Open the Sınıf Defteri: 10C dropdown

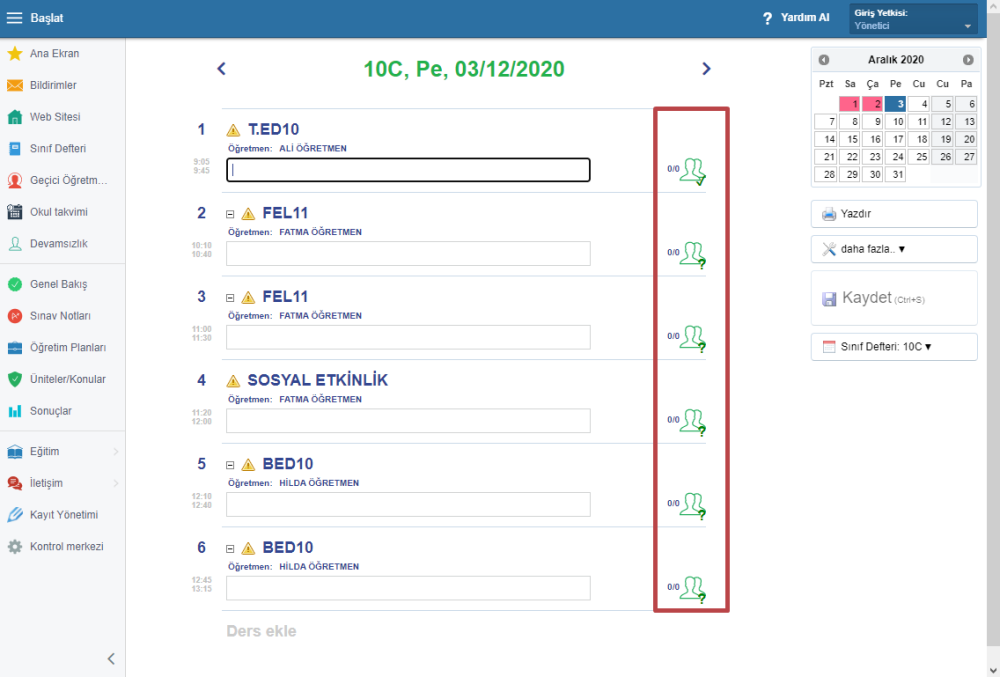pos(894,347)
